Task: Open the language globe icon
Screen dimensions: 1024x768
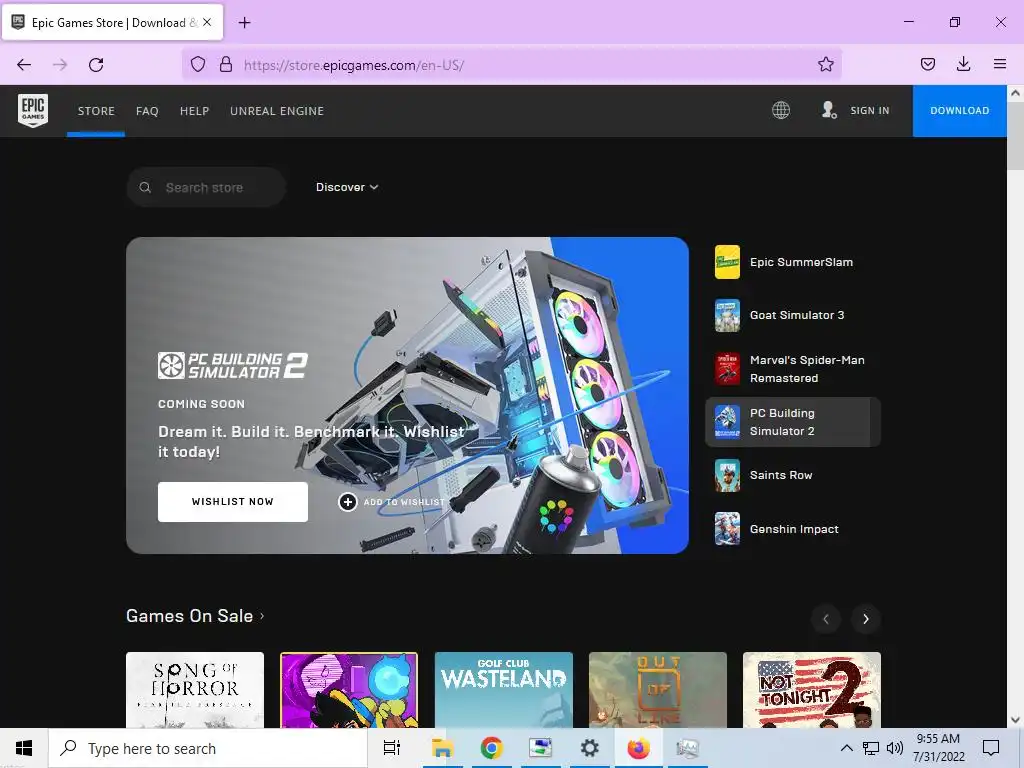Action: coord(780,110)
